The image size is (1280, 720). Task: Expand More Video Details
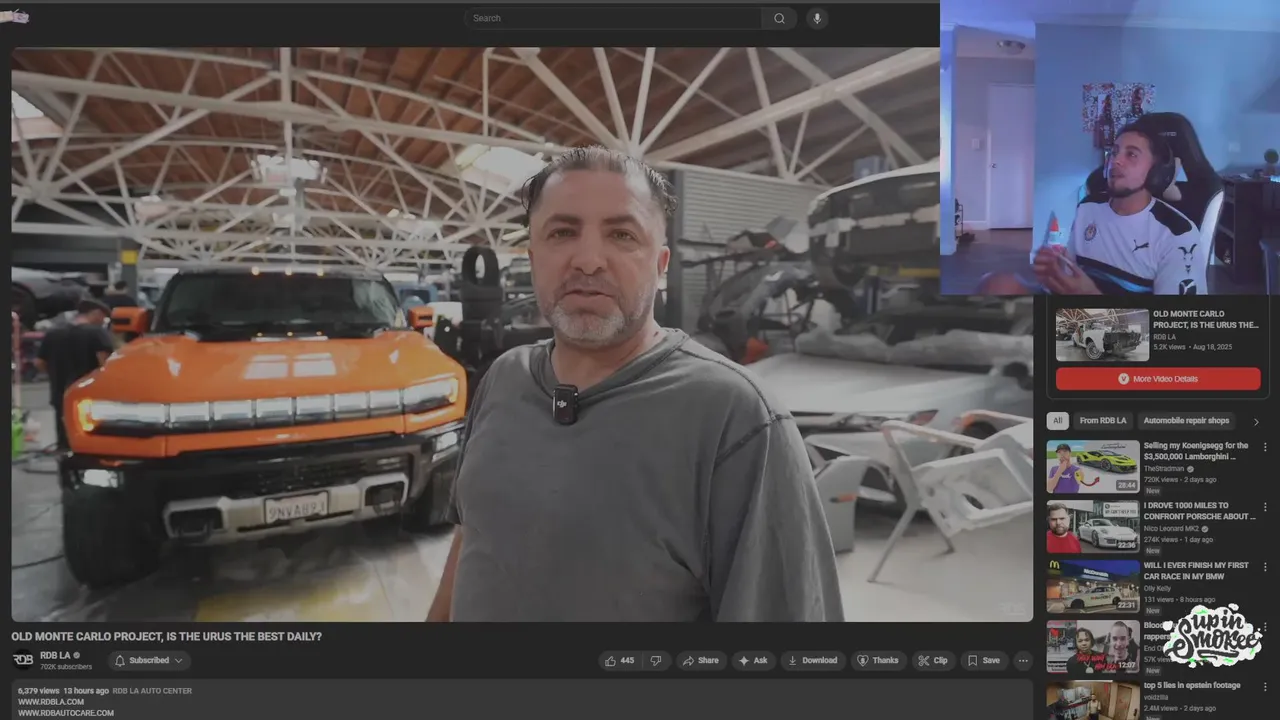pyautogui.click(x=1158, y=379)
